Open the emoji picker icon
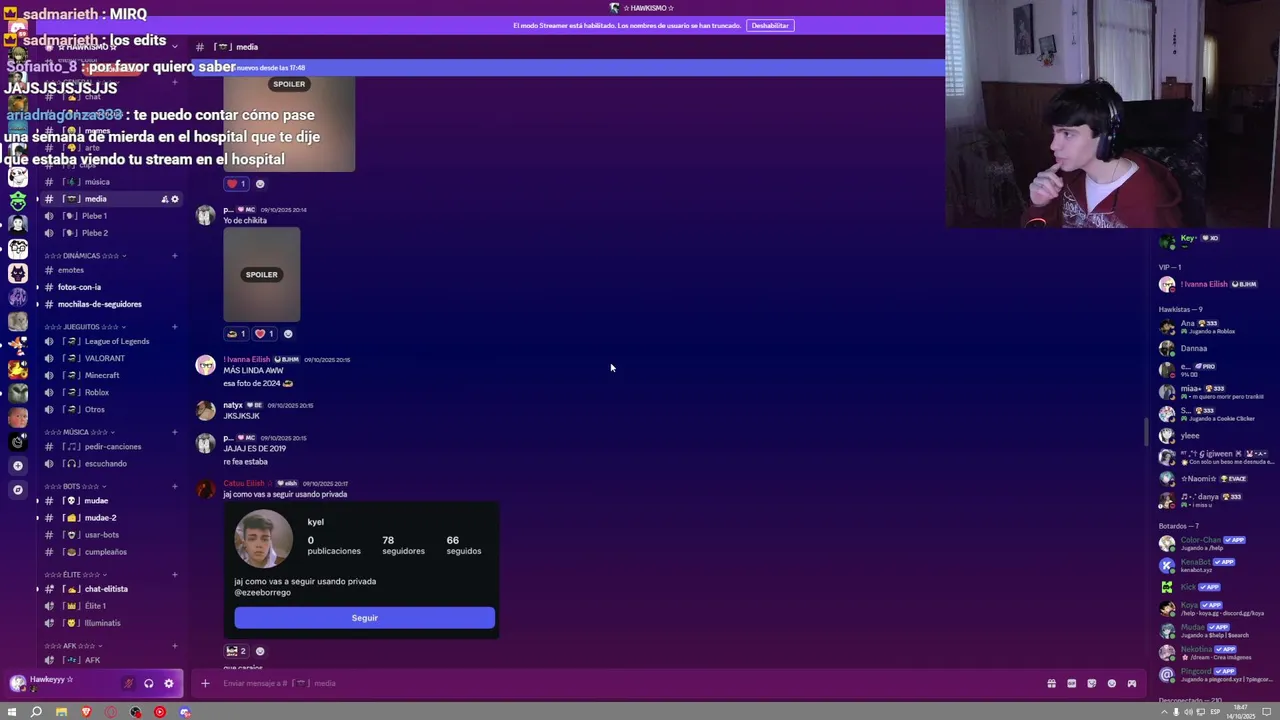Image resolution: width=1280 pixels, height=720 pixels. (x=1111, y=683)
